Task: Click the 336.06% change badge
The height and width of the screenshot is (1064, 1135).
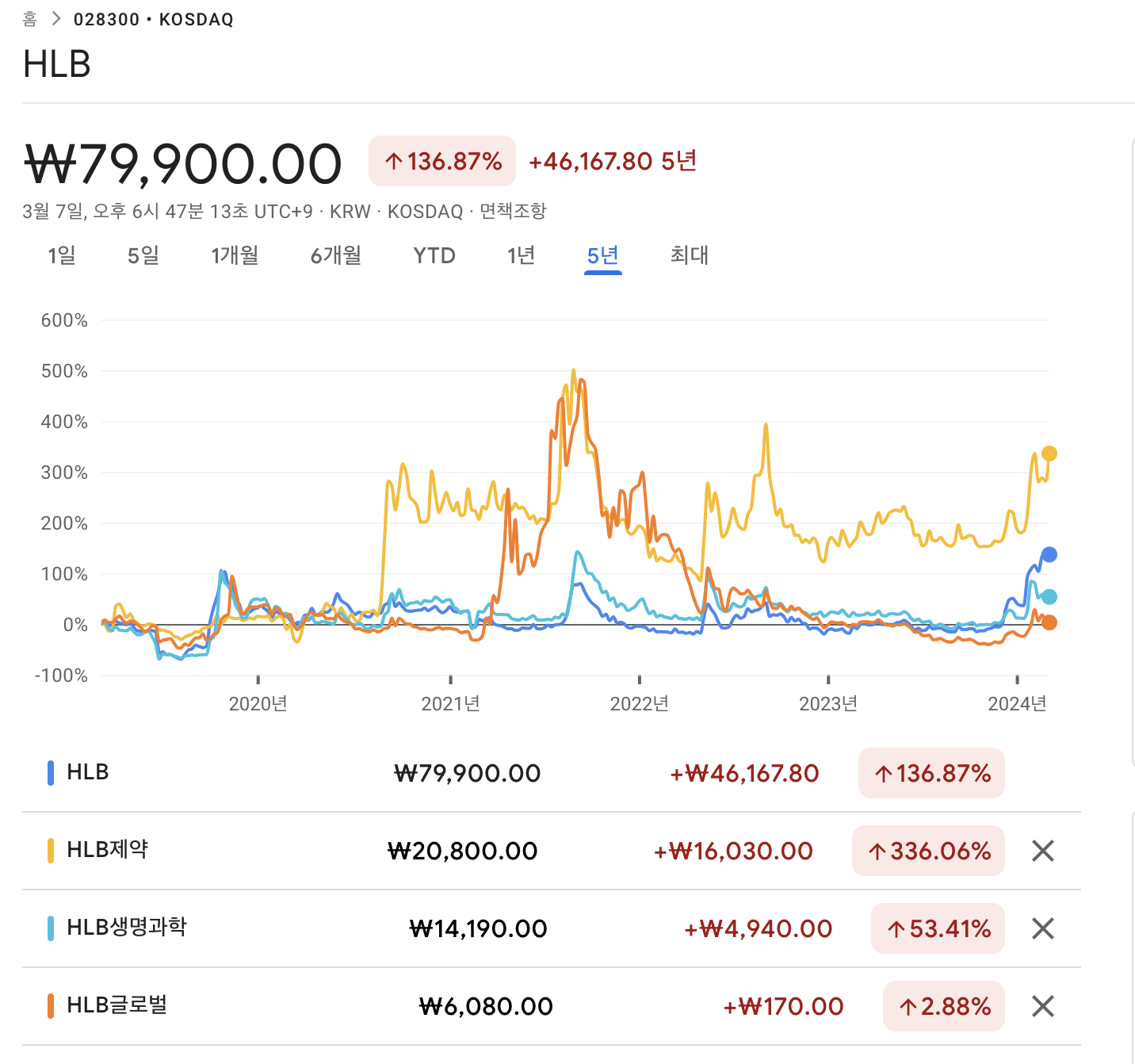Action: pos(929,851)
